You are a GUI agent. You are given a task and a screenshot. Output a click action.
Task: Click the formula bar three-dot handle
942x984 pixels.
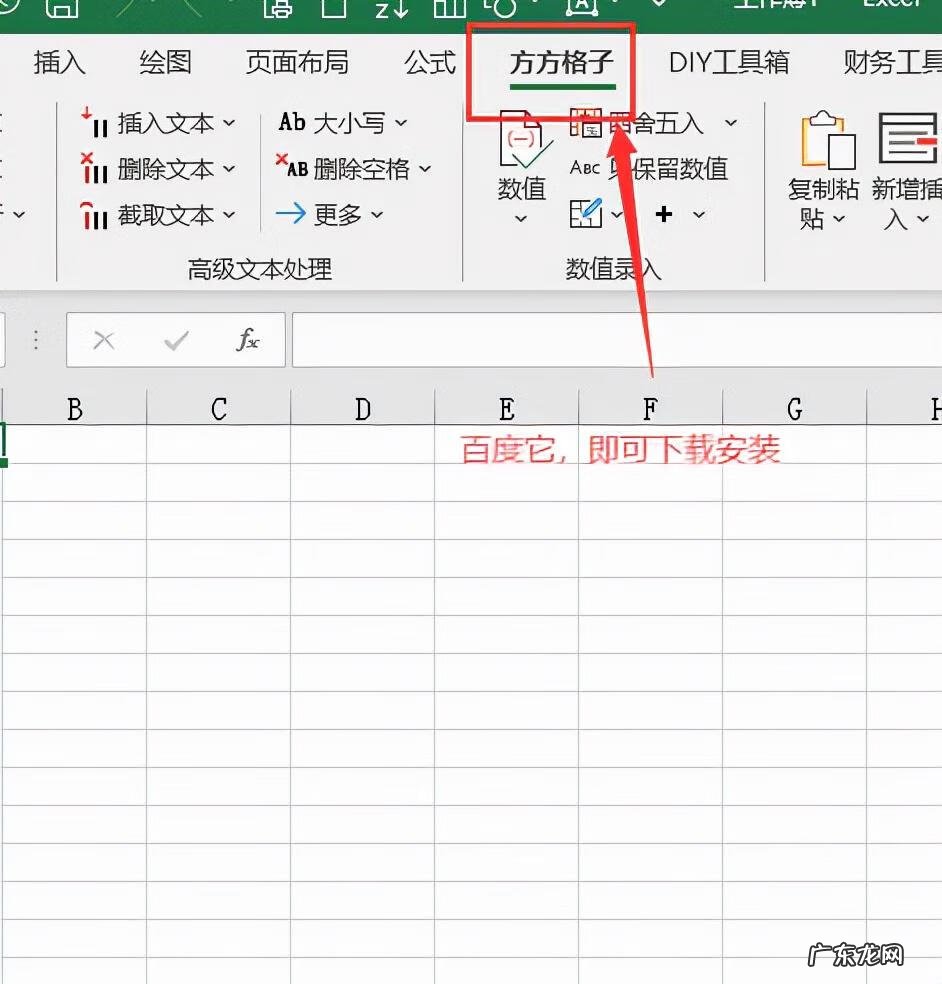36,340
